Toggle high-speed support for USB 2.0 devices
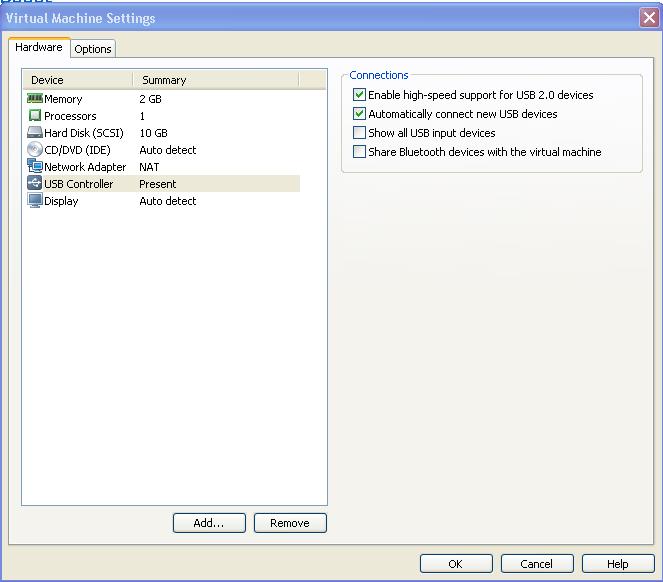663x582 pixels. coord(359,95)
